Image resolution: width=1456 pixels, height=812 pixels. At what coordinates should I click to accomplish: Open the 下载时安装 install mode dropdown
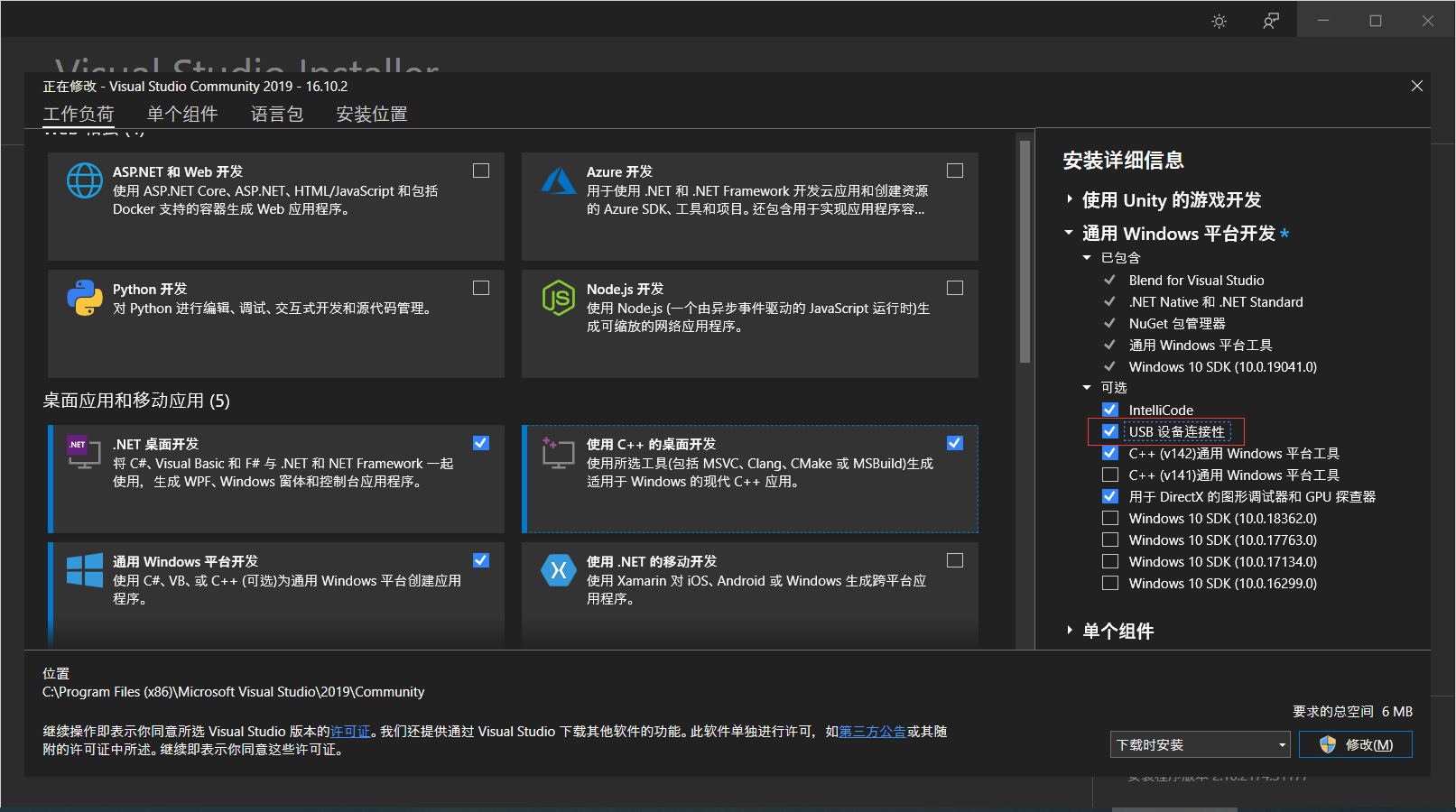pos(1200,744)
